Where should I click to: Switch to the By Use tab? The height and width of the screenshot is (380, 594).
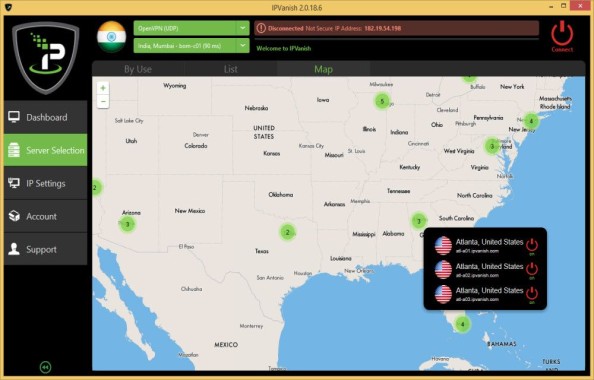click(x=138, y=69)
